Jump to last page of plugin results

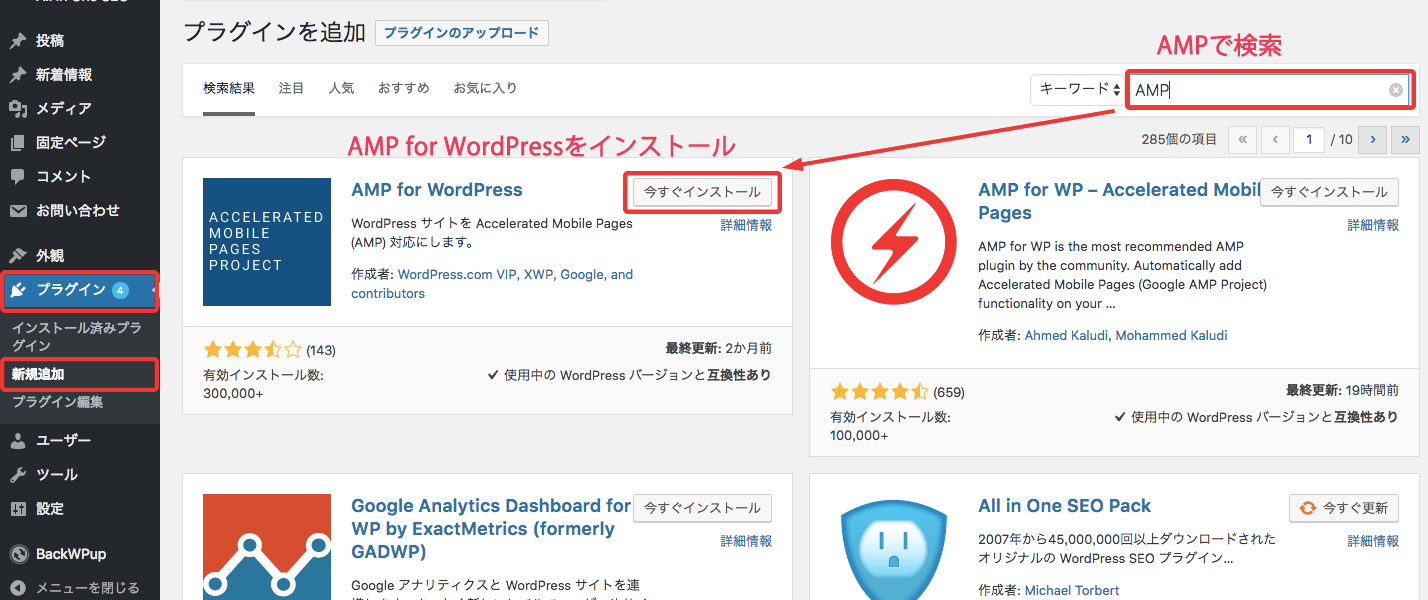click(1406, 140)
